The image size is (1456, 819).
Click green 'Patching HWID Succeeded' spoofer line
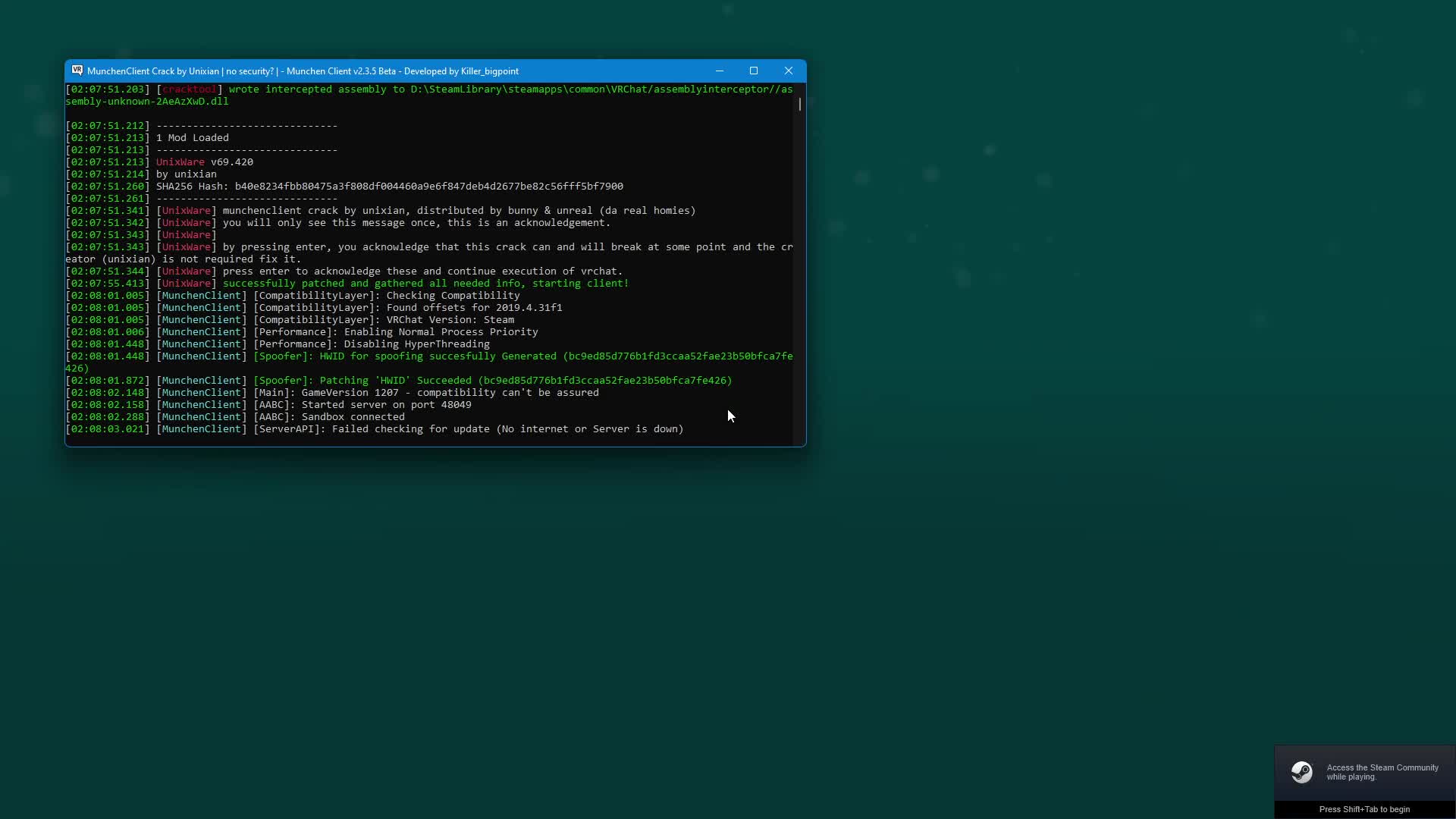(x=492, y=381)
